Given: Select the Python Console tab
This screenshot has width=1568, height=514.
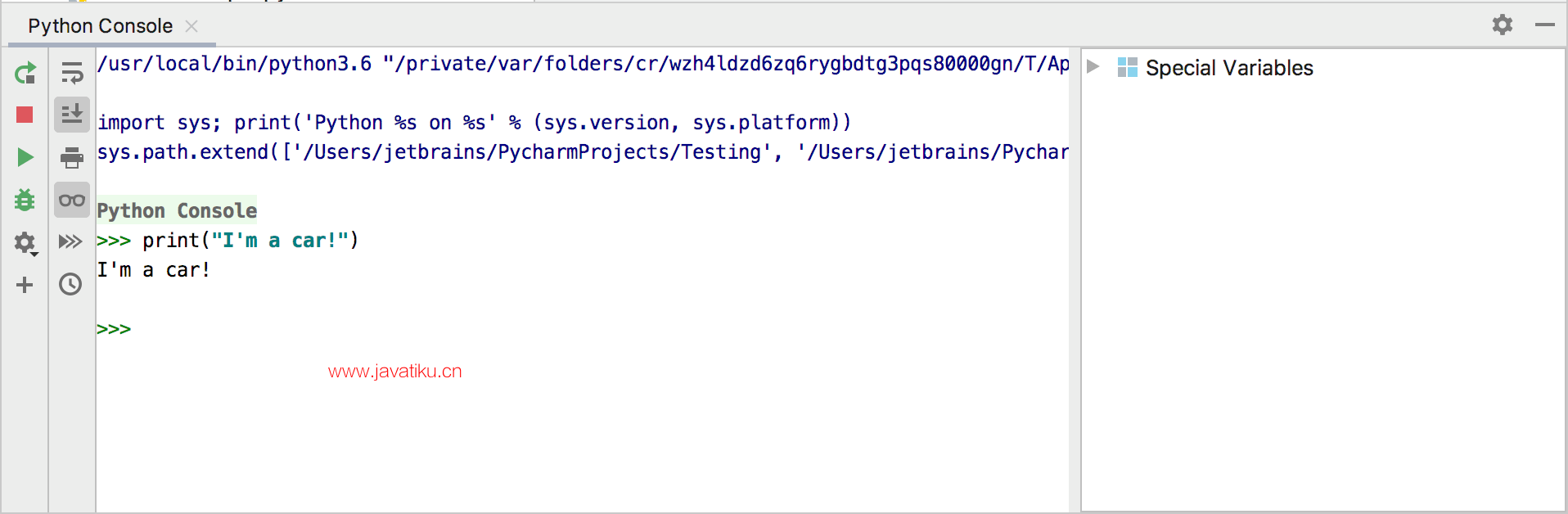Looking at the screenshot, I should 100,26.
